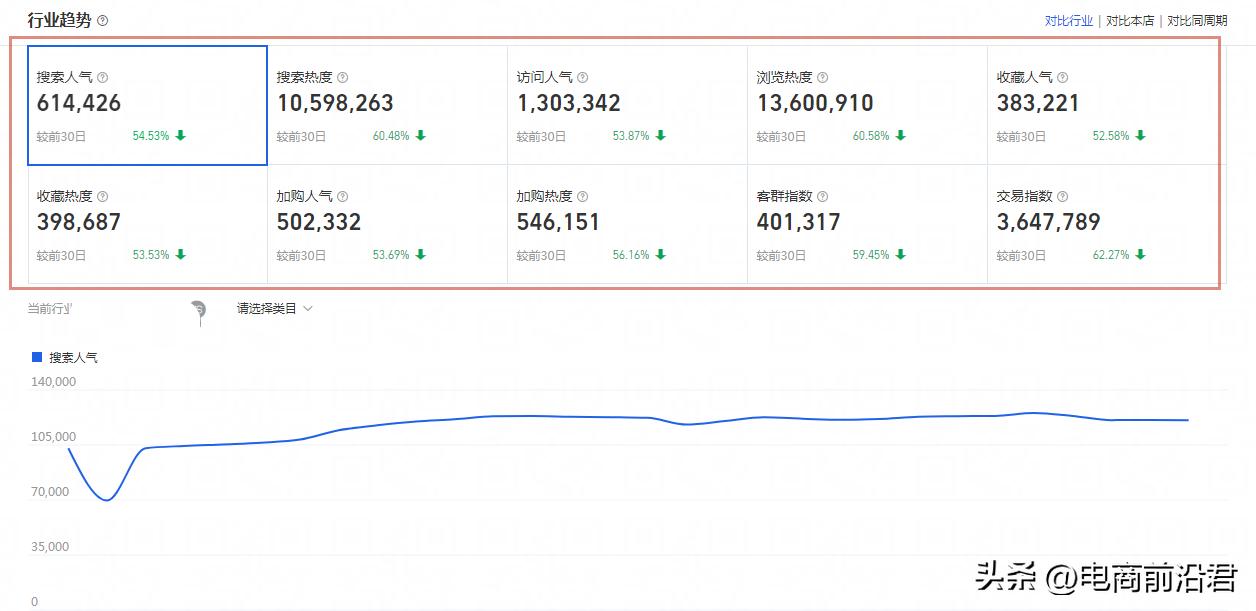This screenshot has width=1256, height=611.
Task: Select 对比本店 comparison option
Action: [1130, 21]
